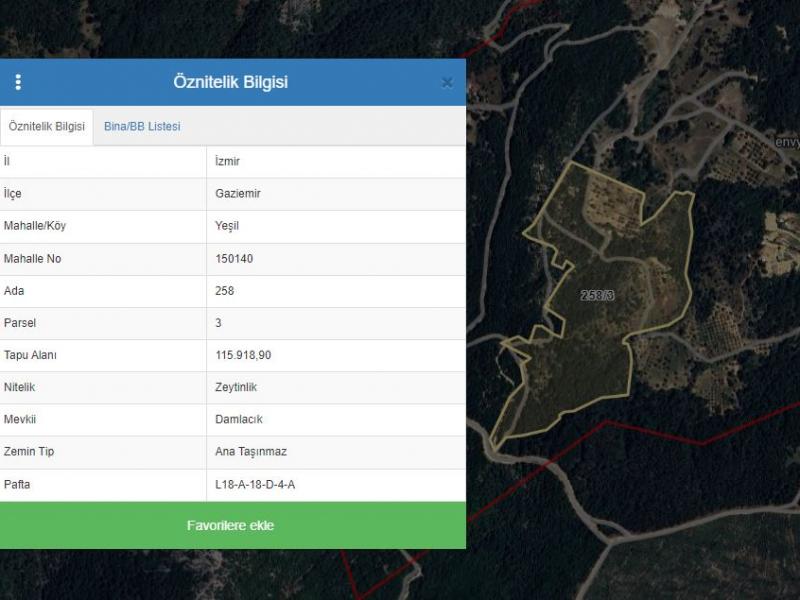
Task: Close the Öznitelik Bilgisi panel
Action: click(x=447, y=83)
